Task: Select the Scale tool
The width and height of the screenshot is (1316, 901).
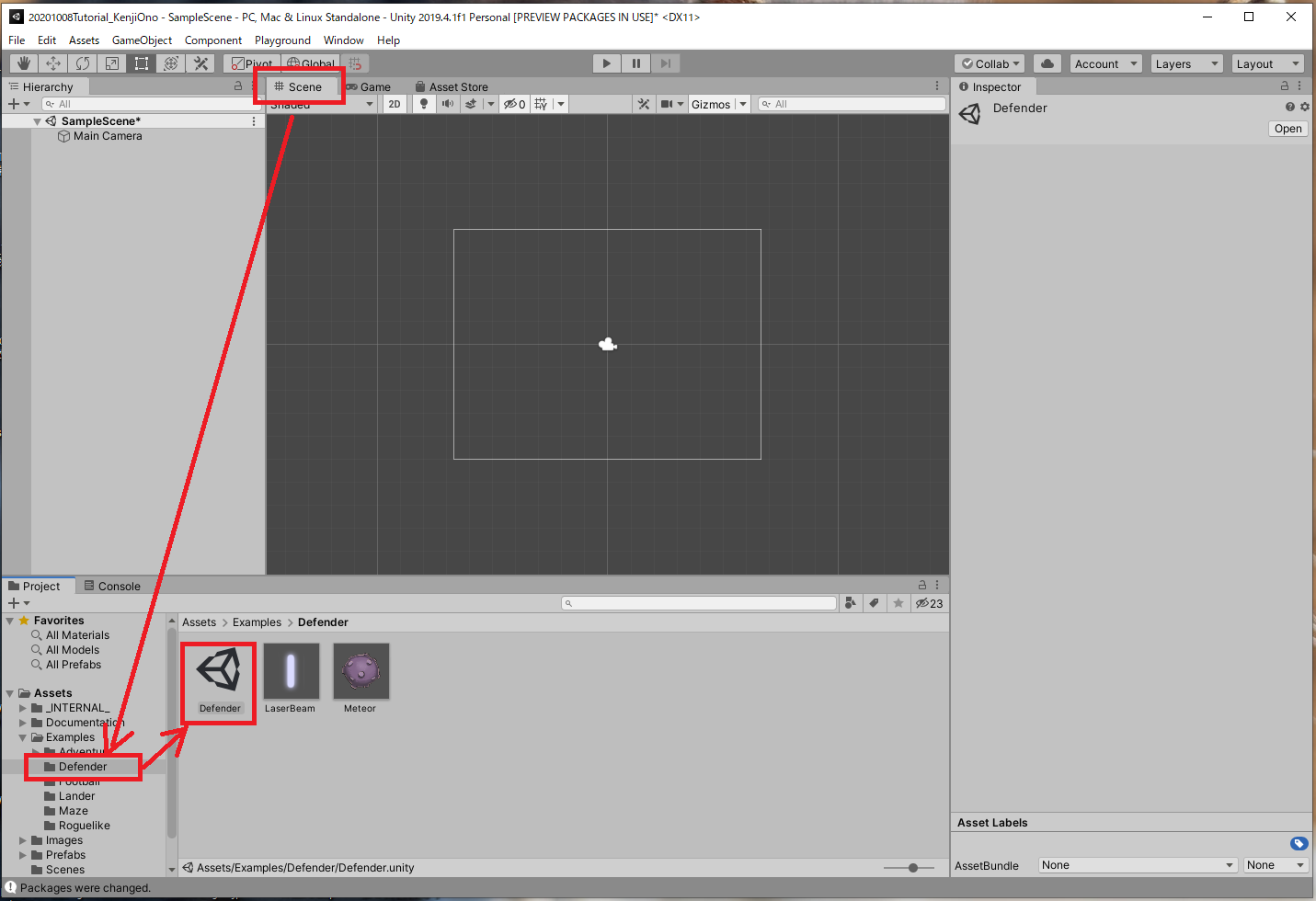Action: tap(112, 63)
